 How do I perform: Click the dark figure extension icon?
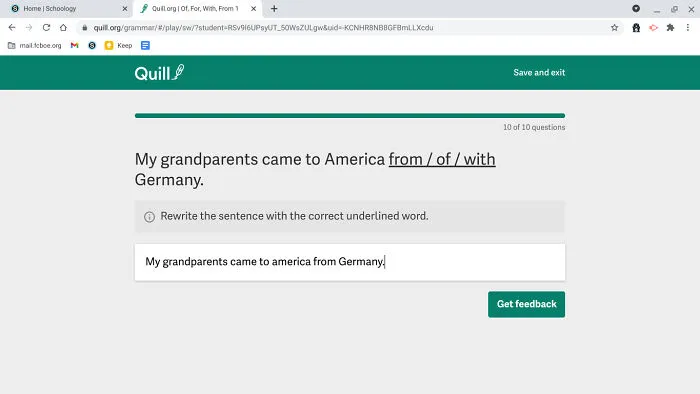pyautogui.click(x=636, y=28)
